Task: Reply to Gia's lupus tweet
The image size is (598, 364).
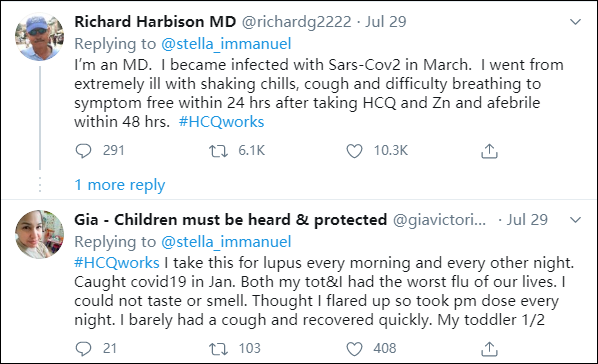Action: coord(83,349)
